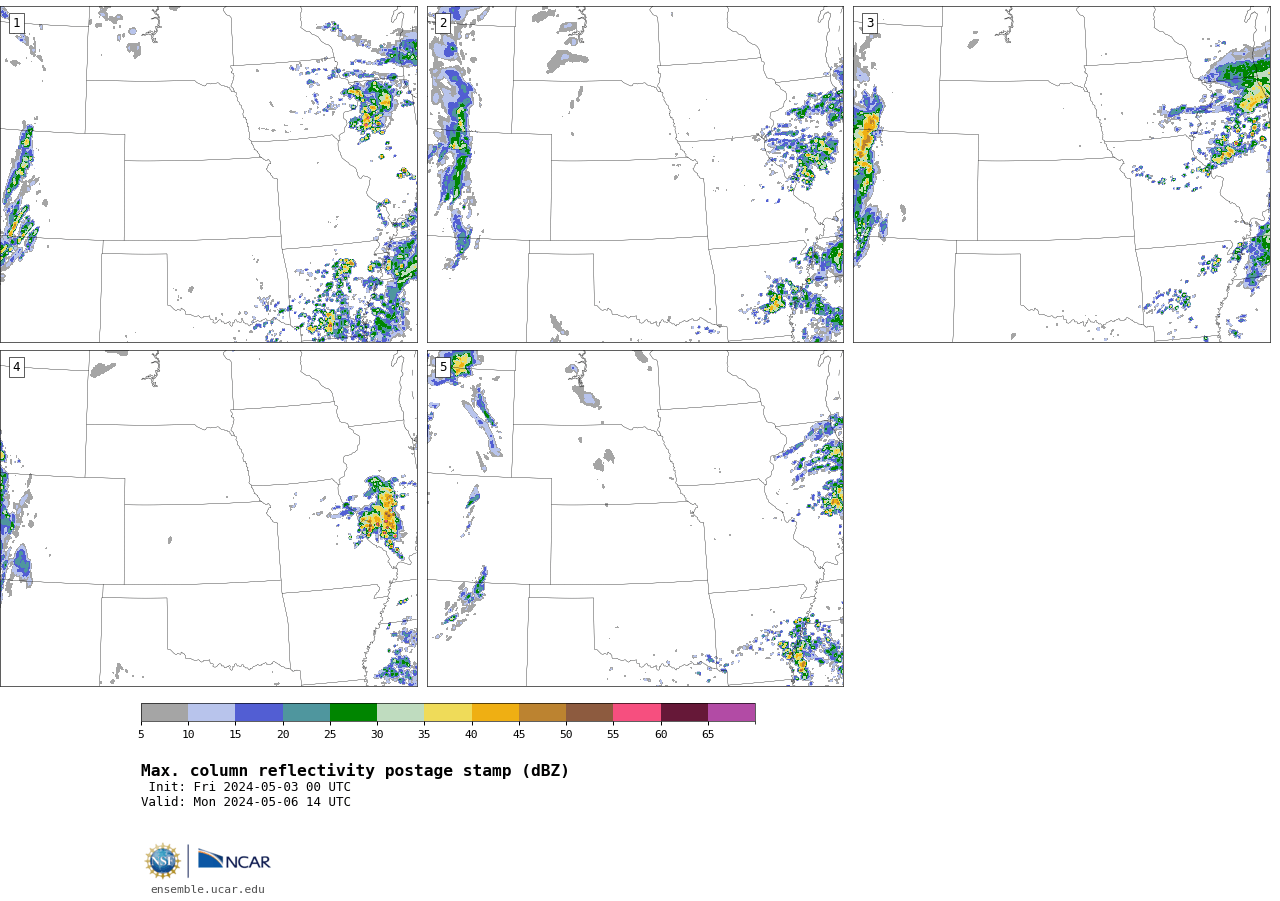Open ensemble member 4 reflectivity map

point(209,518)
